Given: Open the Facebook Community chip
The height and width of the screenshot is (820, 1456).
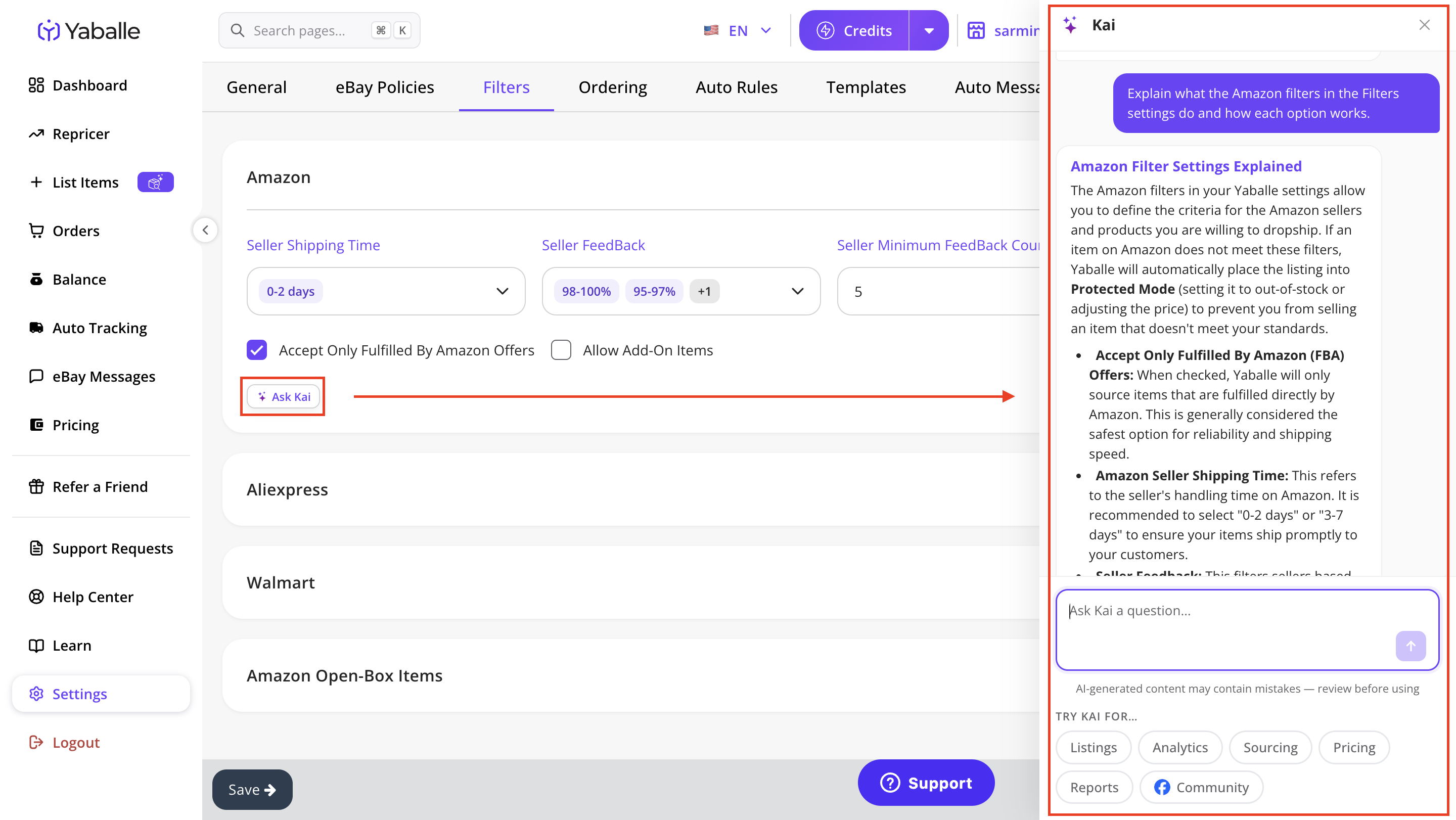Looking at the screenshot, I should click(x=1201, y=787).
